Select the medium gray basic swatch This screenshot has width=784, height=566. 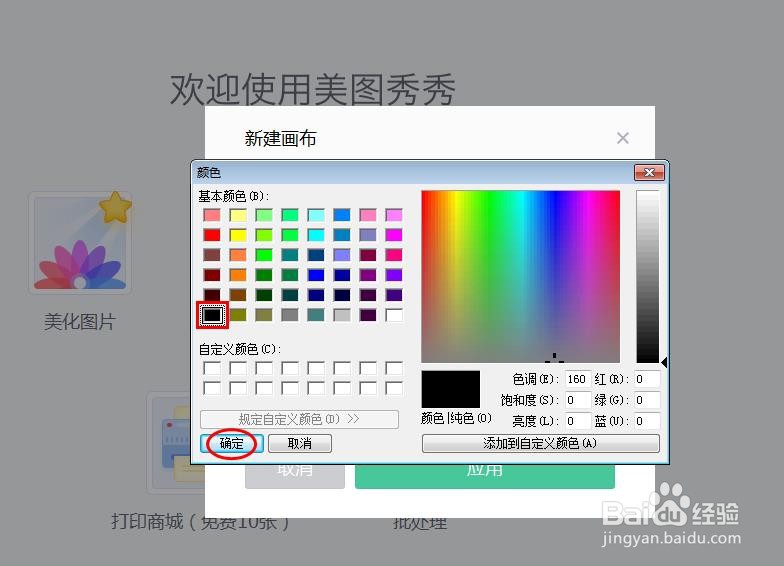click(x=290, y=314)
